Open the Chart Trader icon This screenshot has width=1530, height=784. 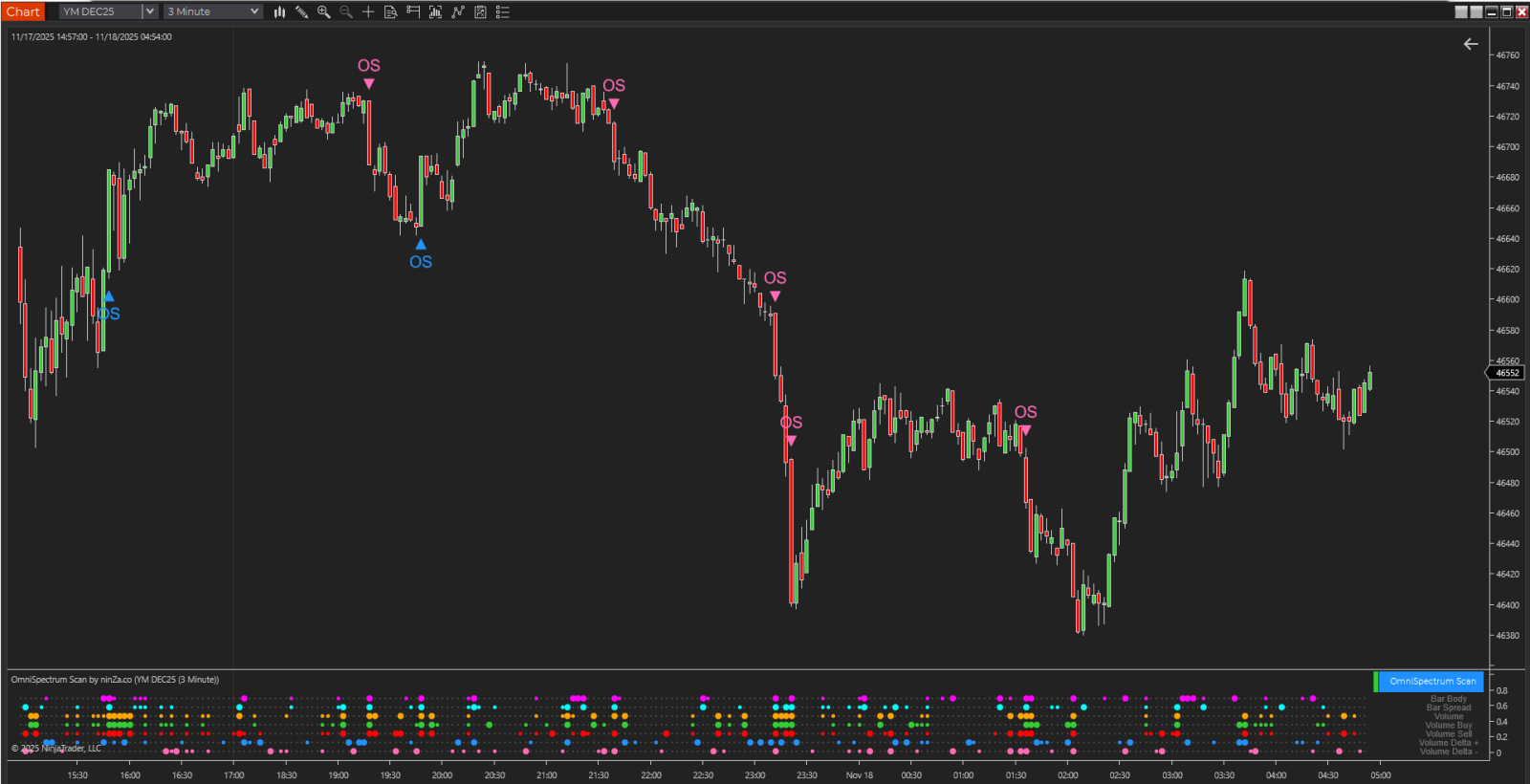pyautogui.click(x=413, y=11)
